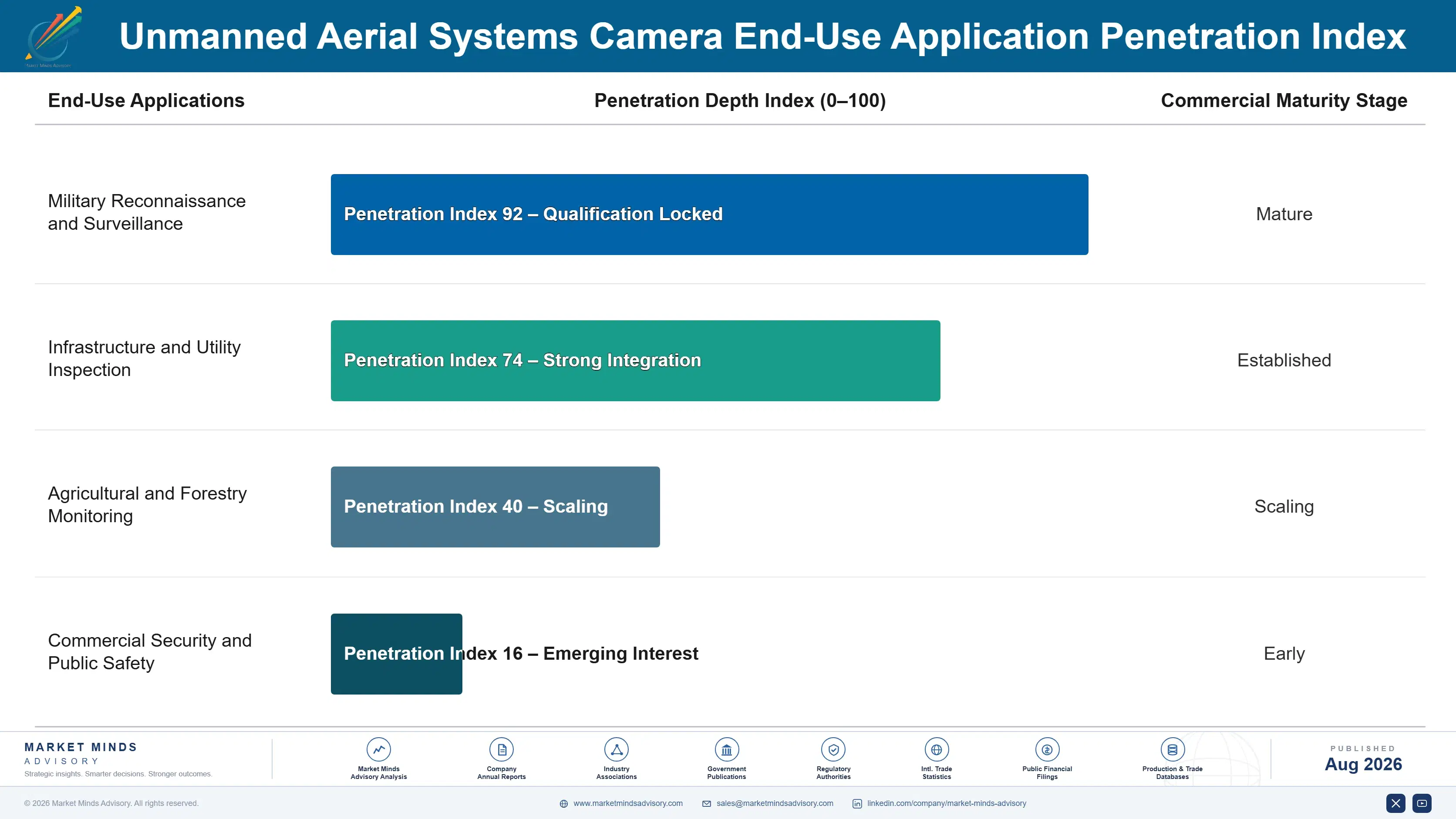The height and width of the screenshot is (819, 1456).
Task: Click the globe icon beside website URL
Action: pyautogui.click(x=563, y=804)
